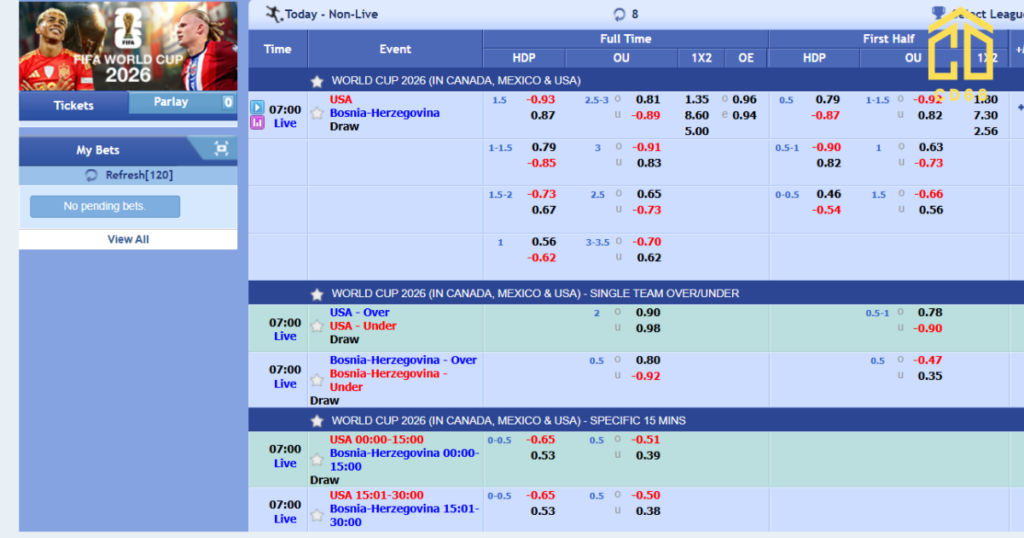Screen dimensions: 1024x538
Task: Toggle favorite star for USA Over/Under row
Action: [317, 326]
